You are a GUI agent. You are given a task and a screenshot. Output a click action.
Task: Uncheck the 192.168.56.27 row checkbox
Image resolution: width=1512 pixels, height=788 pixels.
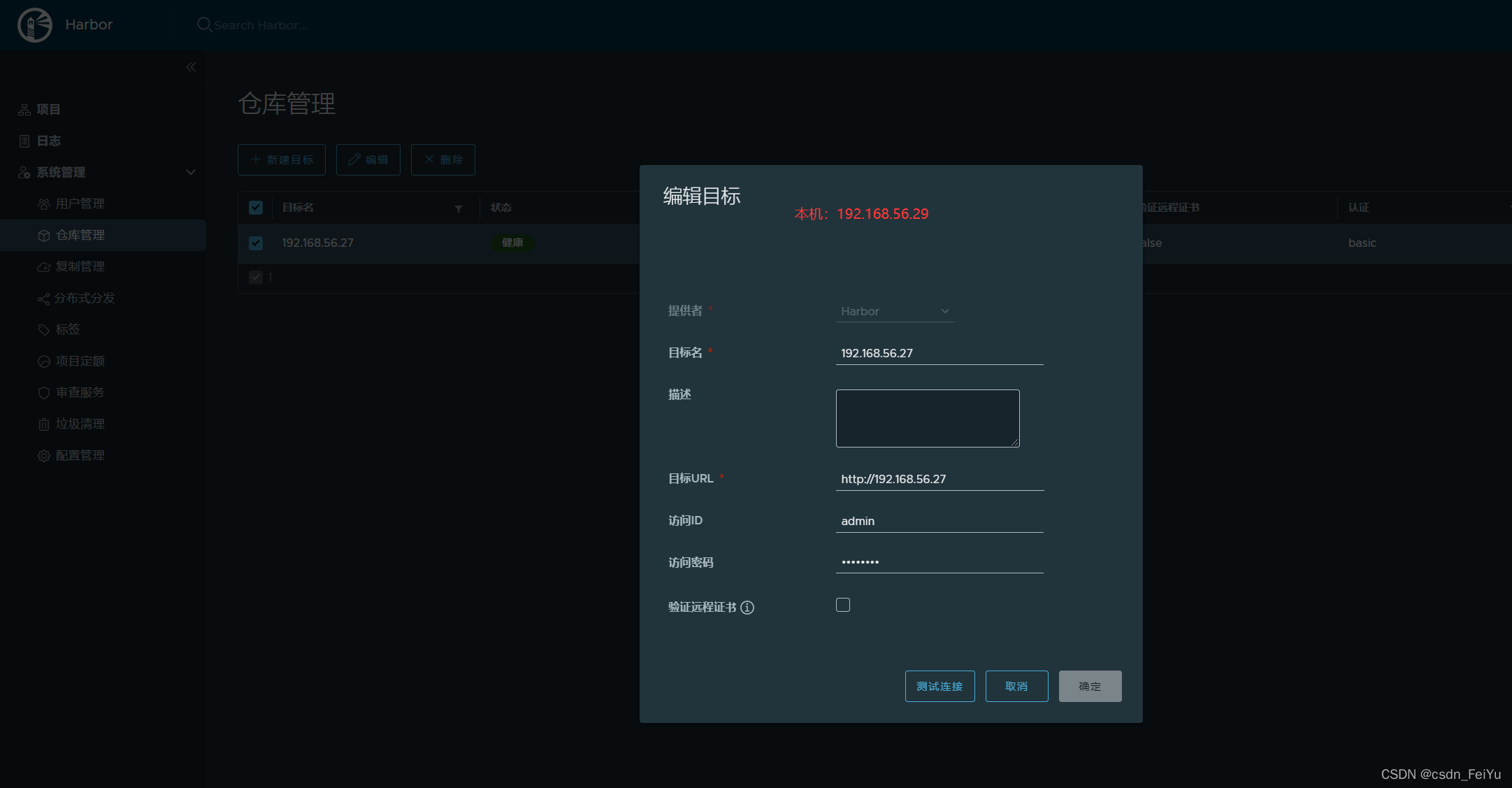coord(256,243)
